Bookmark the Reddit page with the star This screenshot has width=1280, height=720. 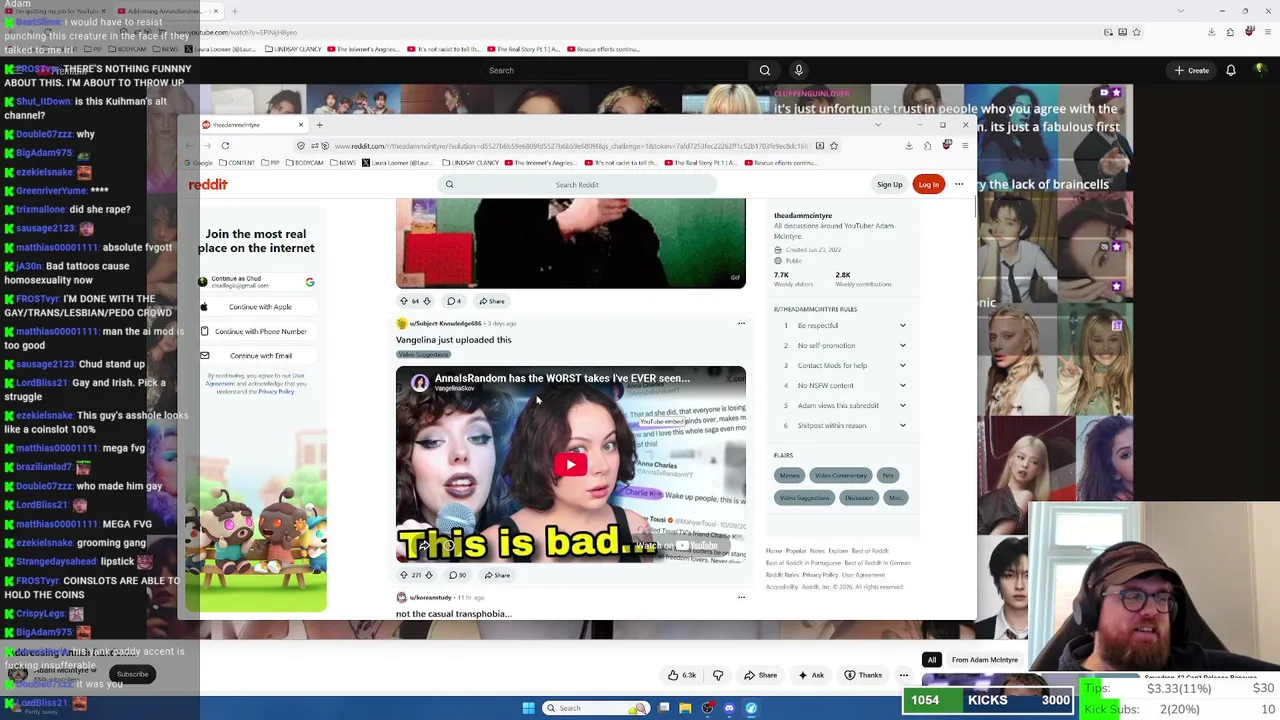click(833, 145)
